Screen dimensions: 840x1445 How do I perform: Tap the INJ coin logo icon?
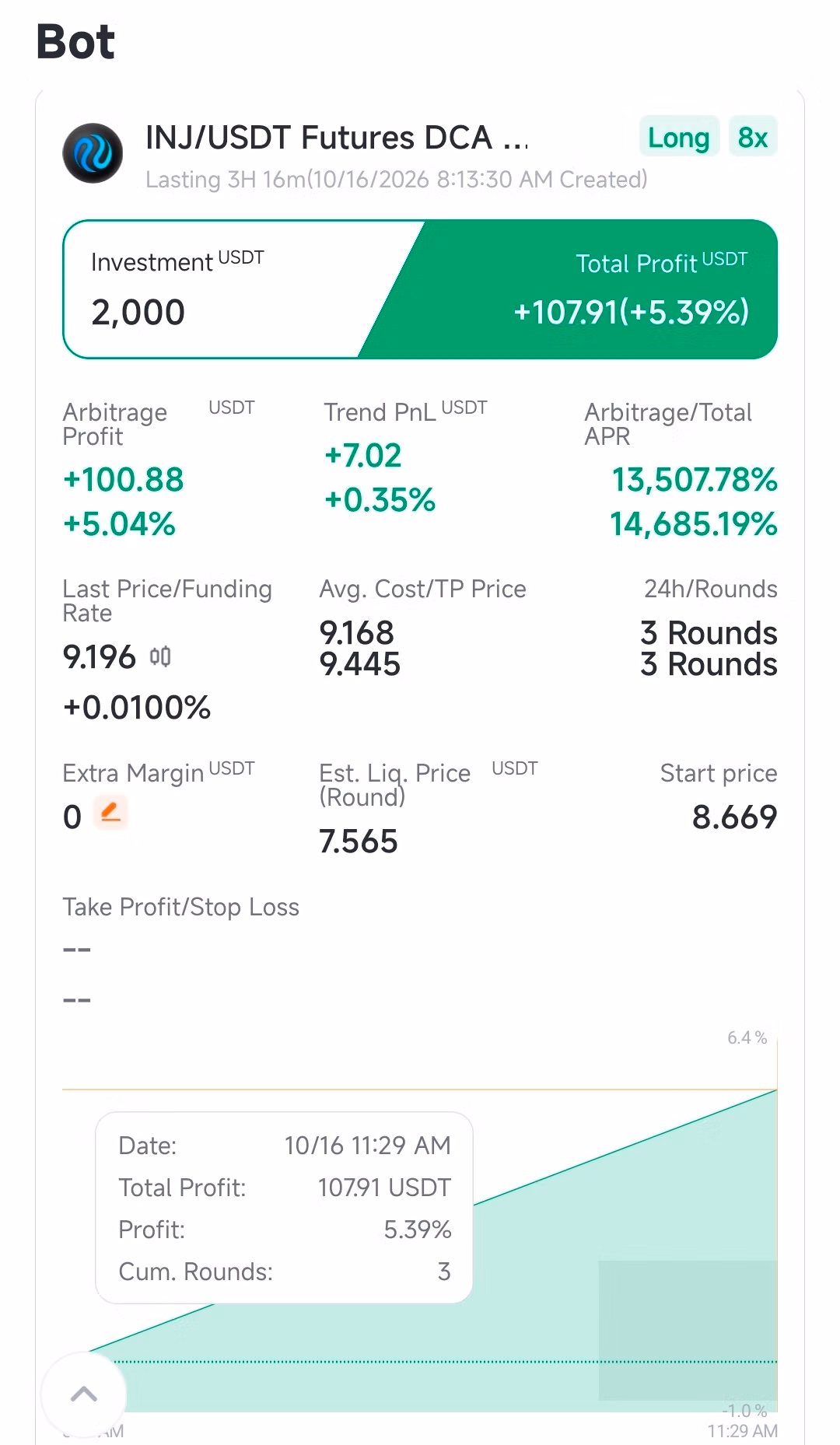point(93,153)
